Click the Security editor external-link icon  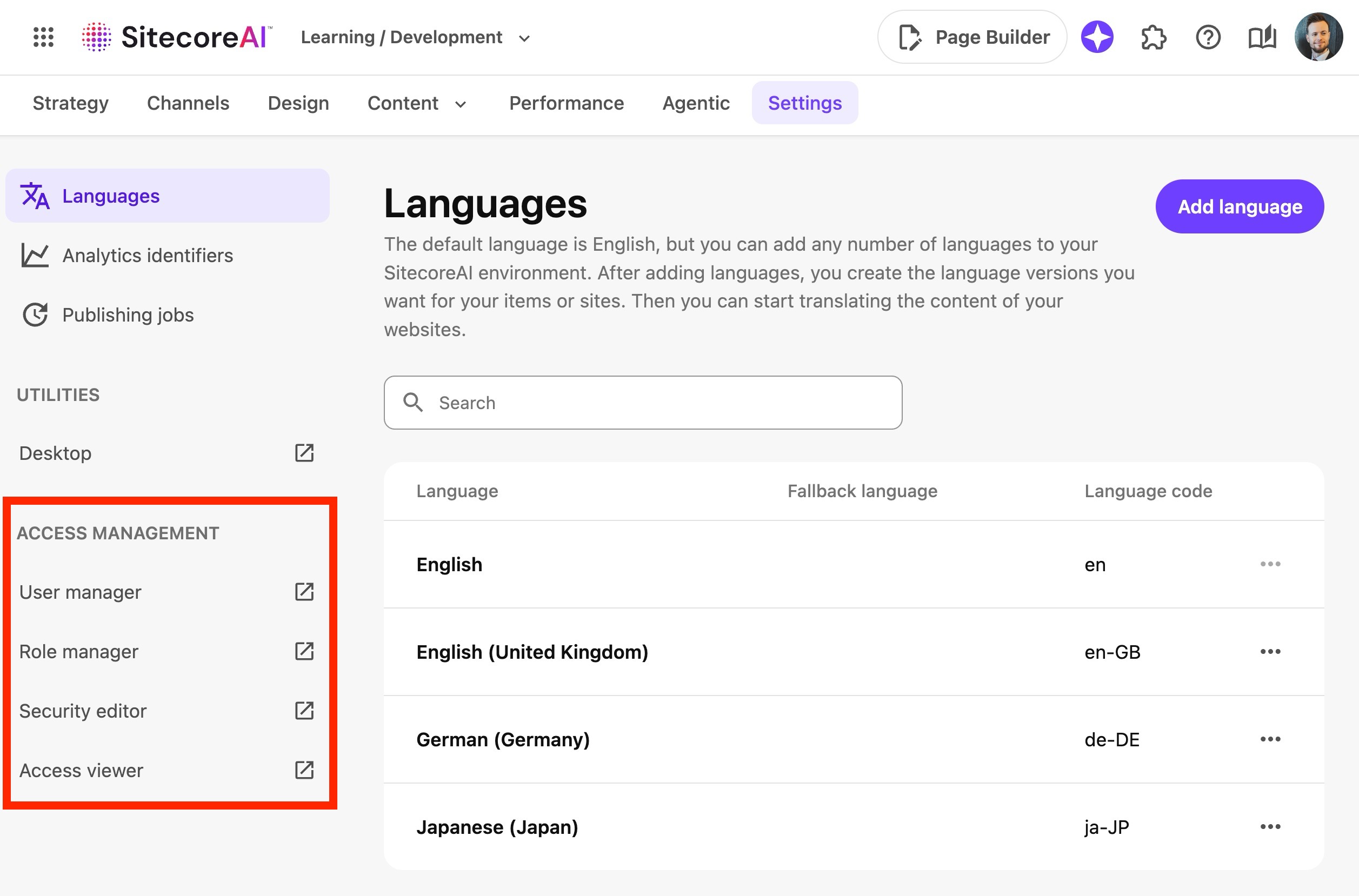[304, 710]
